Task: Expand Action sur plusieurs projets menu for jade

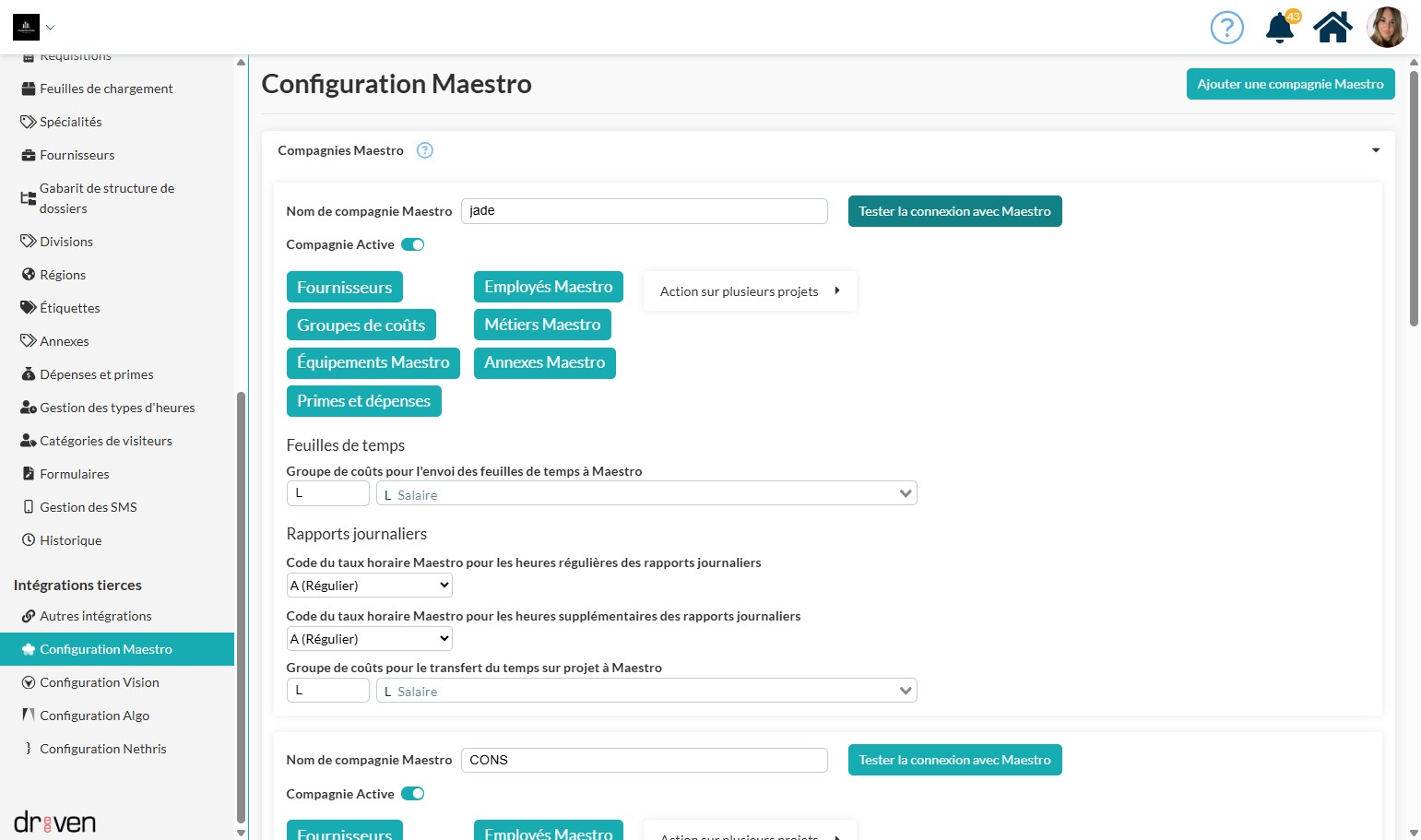Action: 749,291
